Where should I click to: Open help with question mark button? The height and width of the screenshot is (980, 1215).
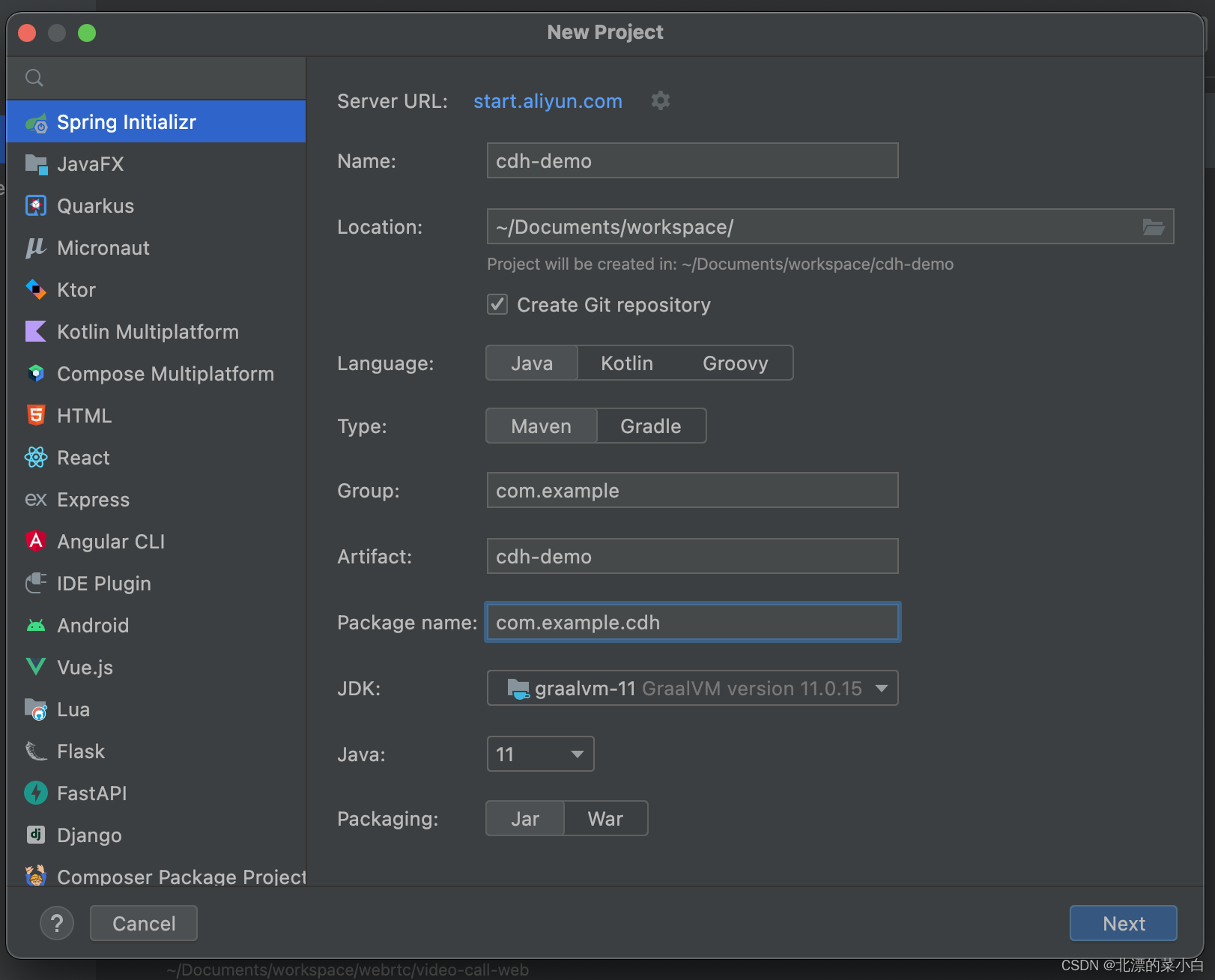point(57,923)
